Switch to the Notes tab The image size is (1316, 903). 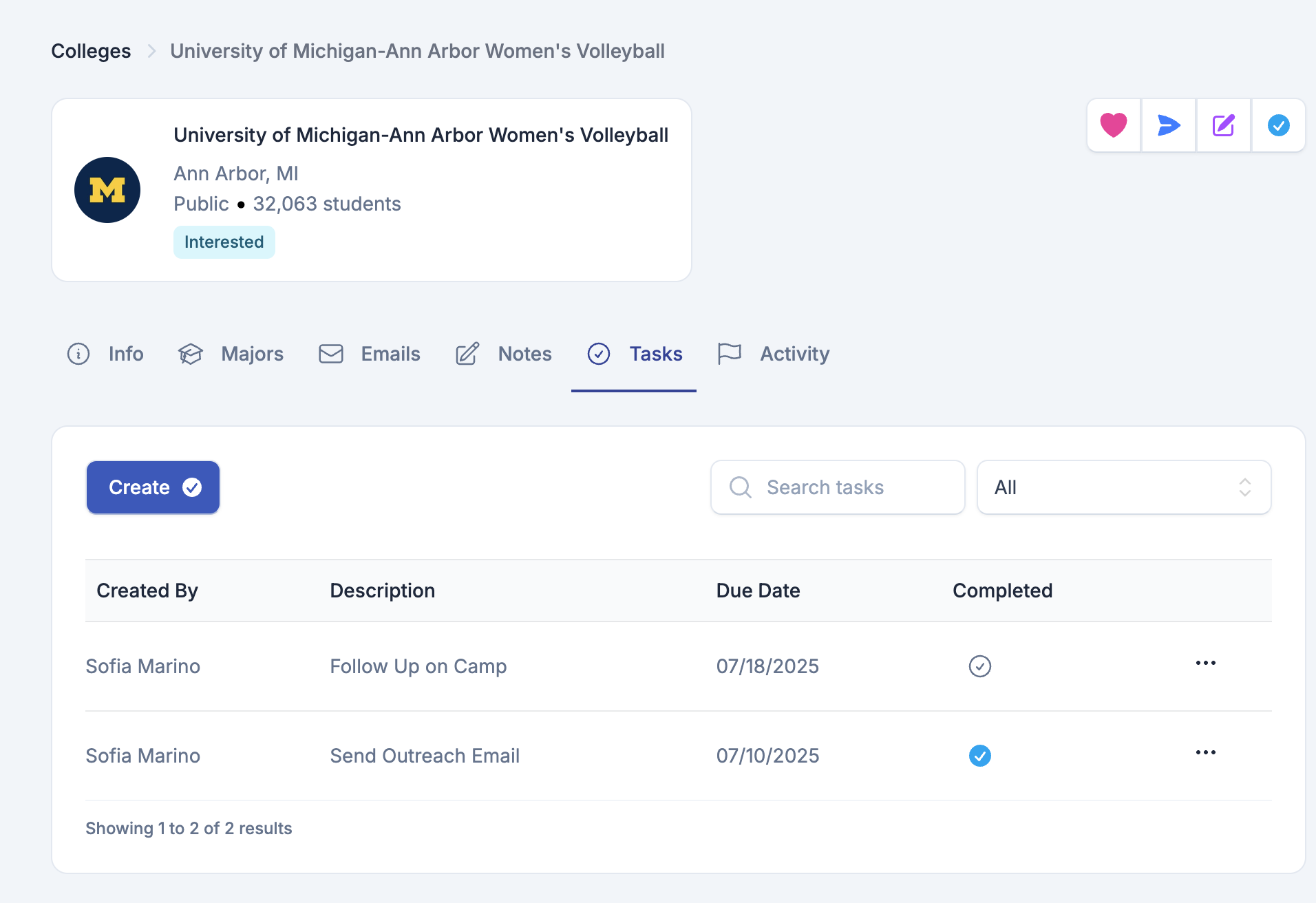click(504, 354)
